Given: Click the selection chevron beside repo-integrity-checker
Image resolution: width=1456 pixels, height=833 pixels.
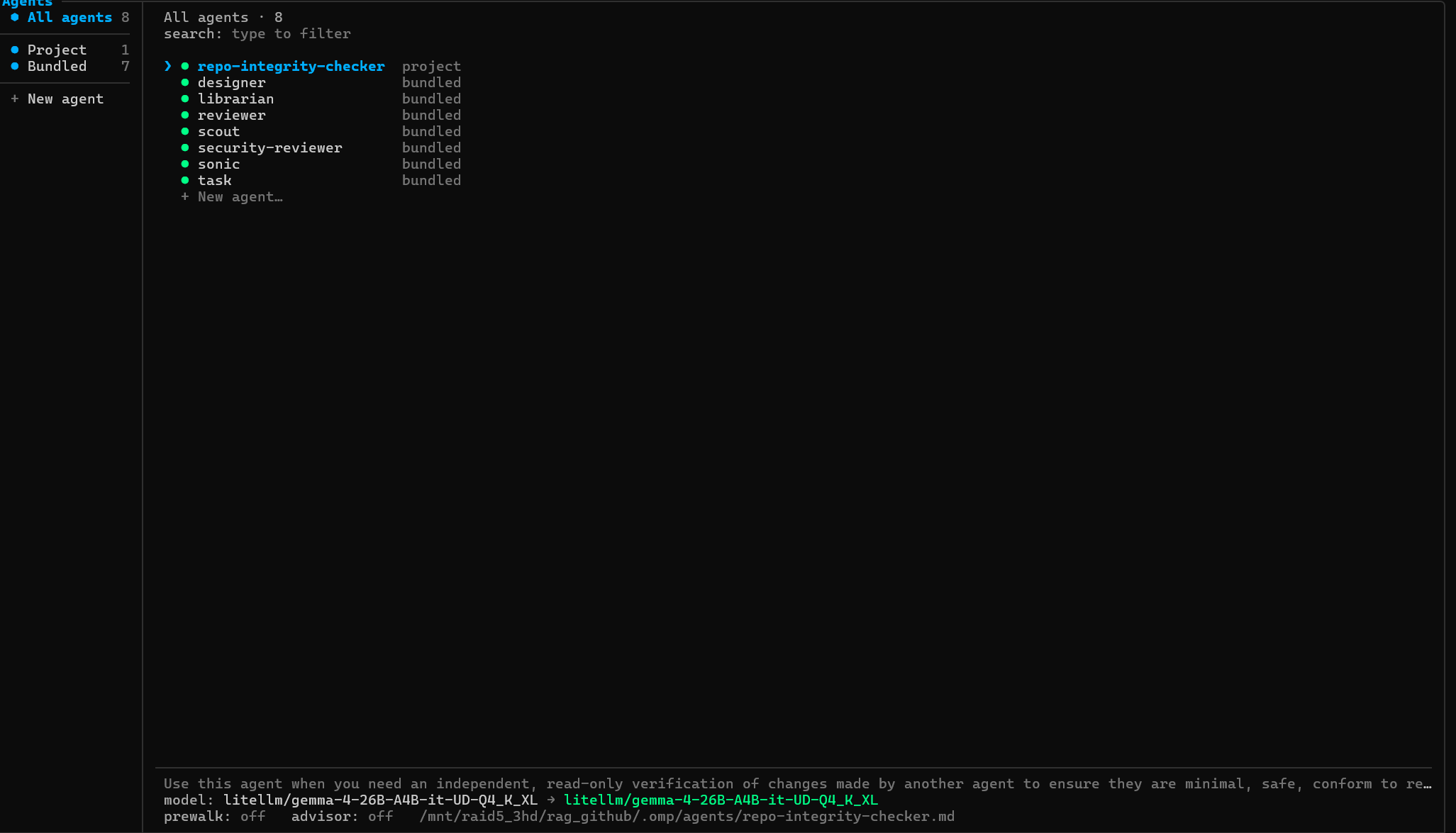Looking at the screenshot, I should [168, 66].
